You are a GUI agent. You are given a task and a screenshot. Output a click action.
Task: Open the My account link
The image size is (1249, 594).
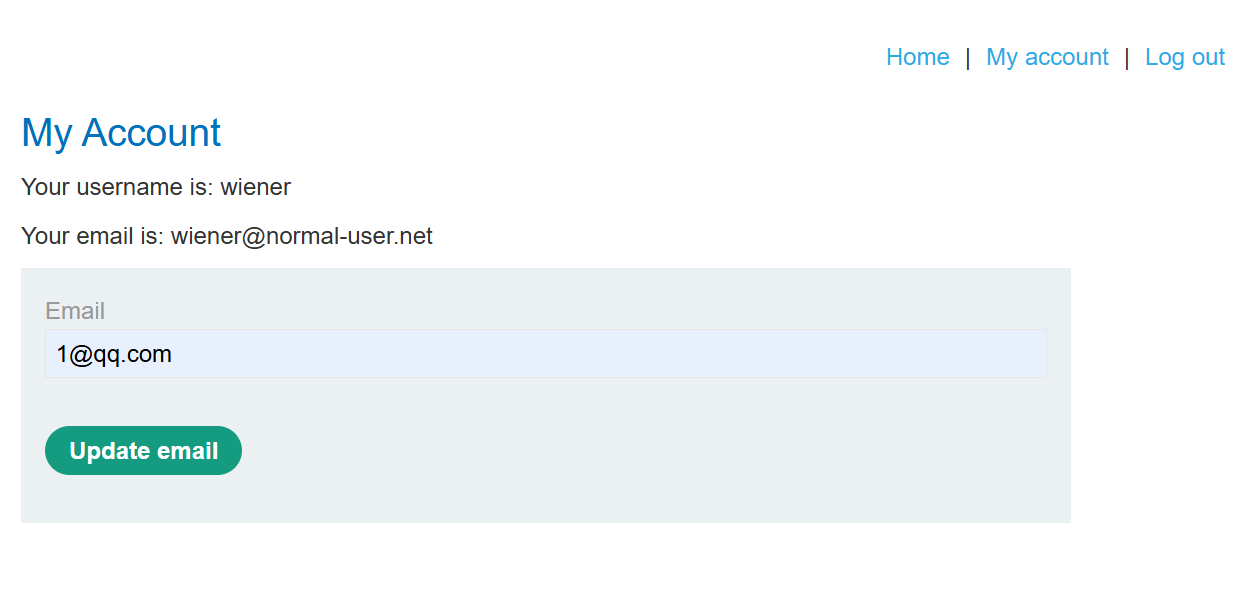pos(1047,58)
